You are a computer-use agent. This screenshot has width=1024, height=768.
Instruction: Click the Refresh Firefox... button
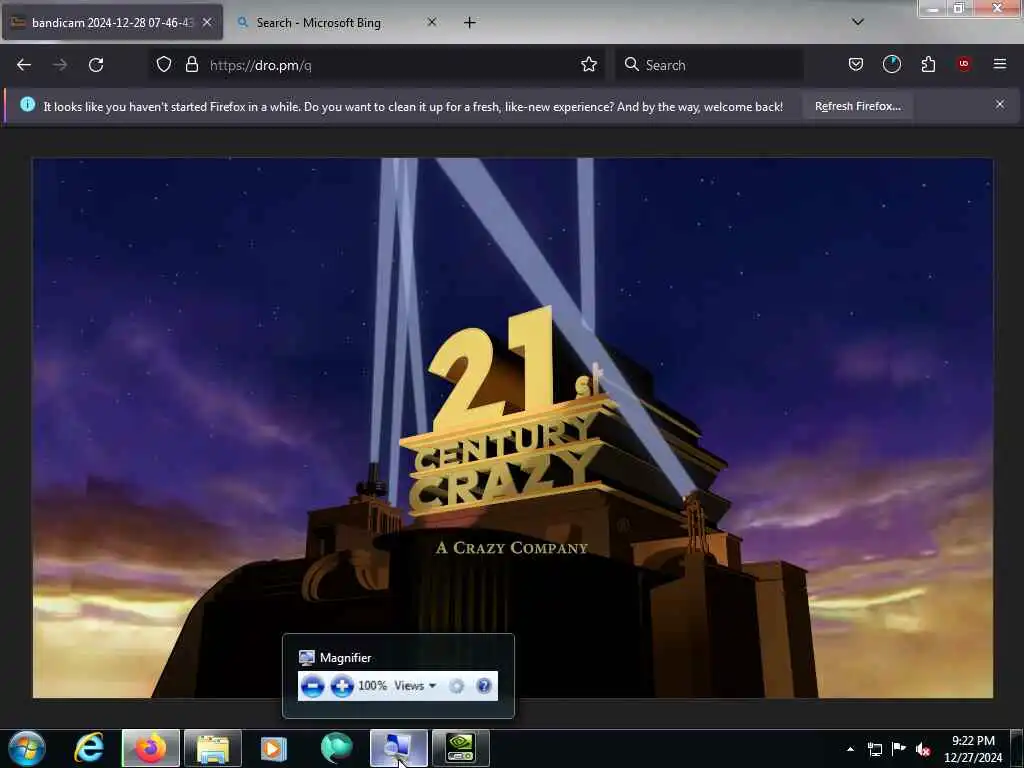[x=857, y=106]
